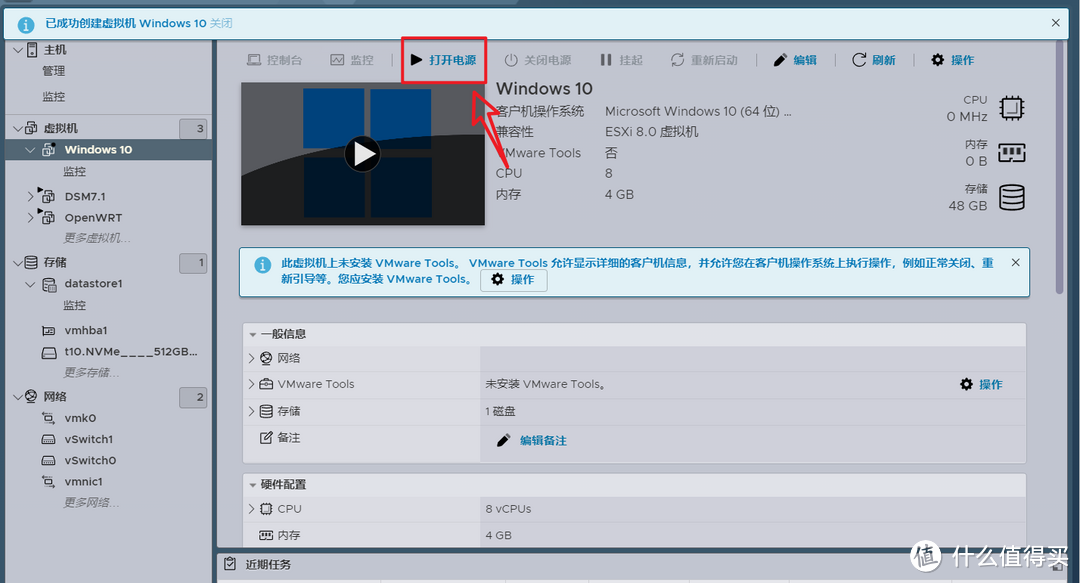Viewport: 1080px width, 583px height.
Task: Open 管理 under host
Action: click(x=54, y=71)
